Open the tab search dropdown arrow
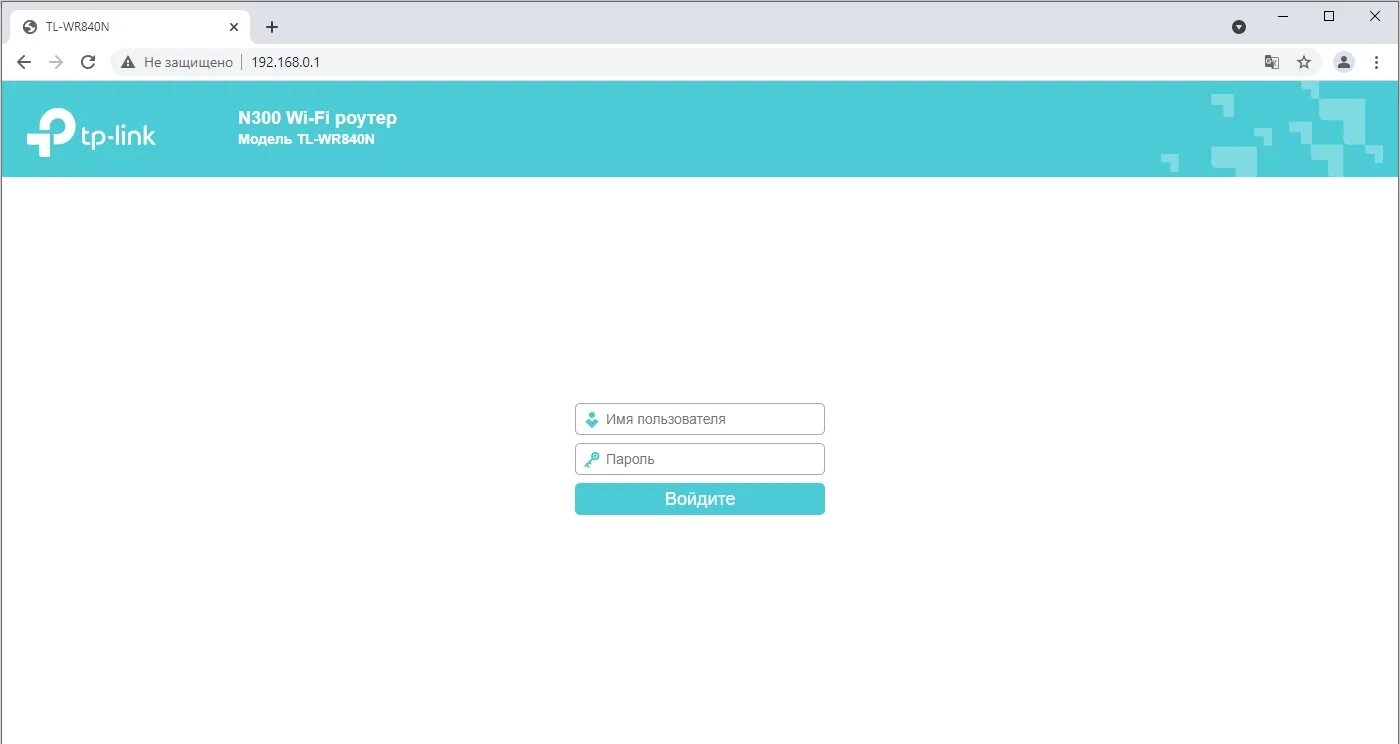Viewport: 1400px width, 744px height. click(1239, 27)
